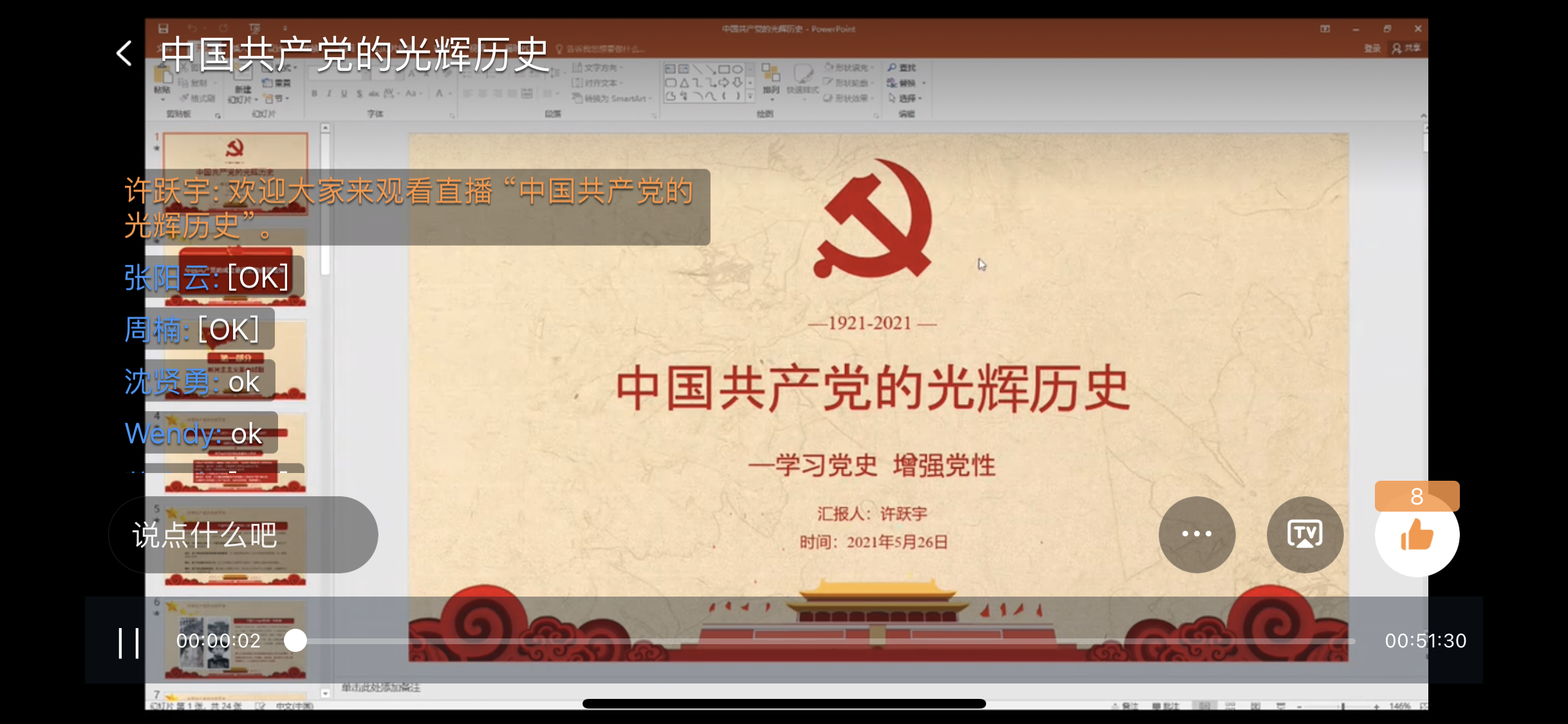Click the 1921-2021 text on the slide
The image size is (1568, 724).
pyautogui.click(x=872, y=323)
